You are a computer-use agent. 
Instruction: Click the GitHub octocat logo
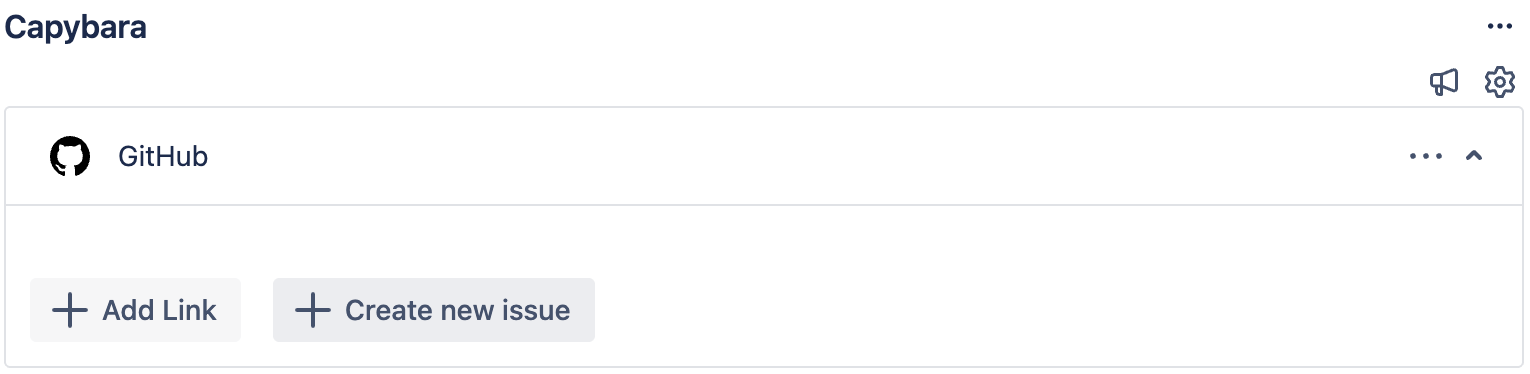(70, 157)
